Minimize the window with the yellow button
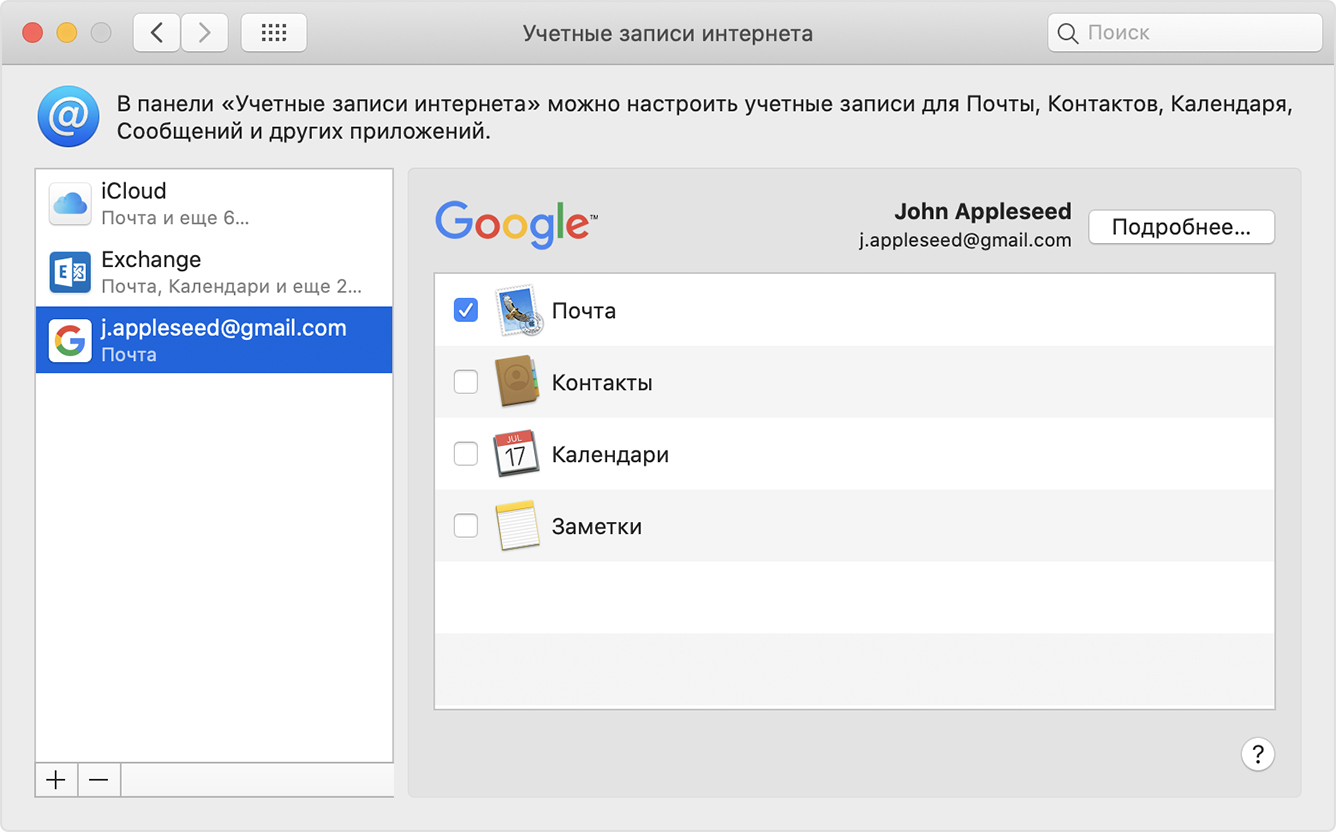This screenshot has height=832, width=1336. (x=66, y=33)
